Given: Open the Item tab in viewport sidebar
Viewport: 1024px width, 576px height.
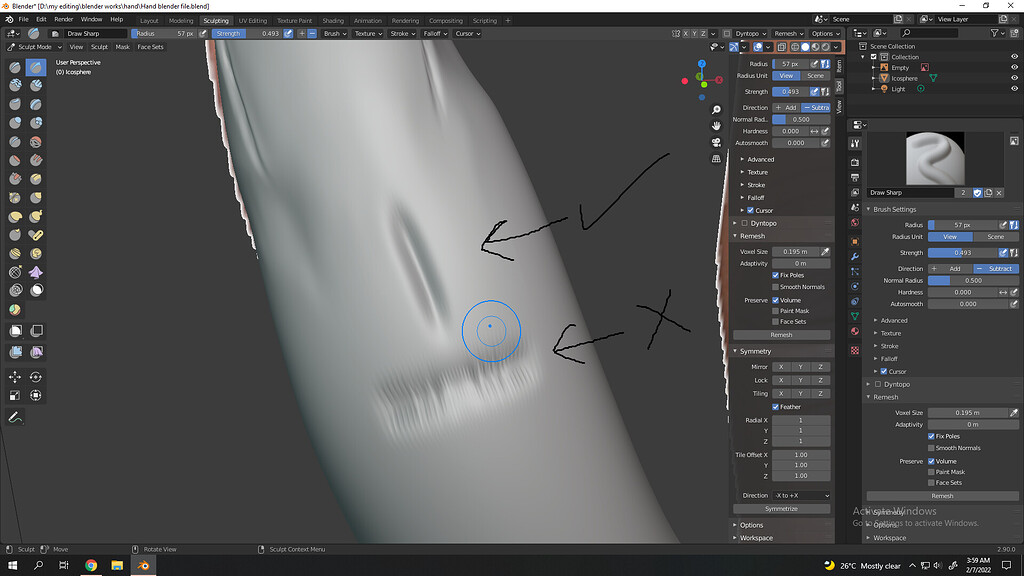Looking at the screenshot, I should pyautogui.click(x=839, y=66).
